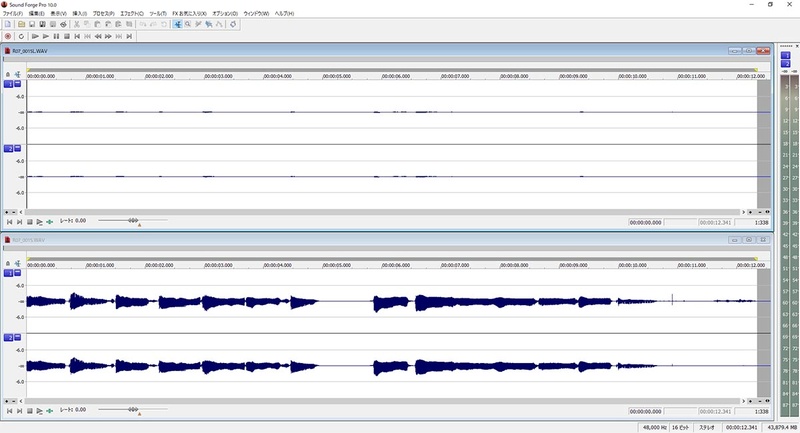Open the プロセス(P) menu
The height and width of the screenshot is (433, 800).
click(x=103, y=13)
